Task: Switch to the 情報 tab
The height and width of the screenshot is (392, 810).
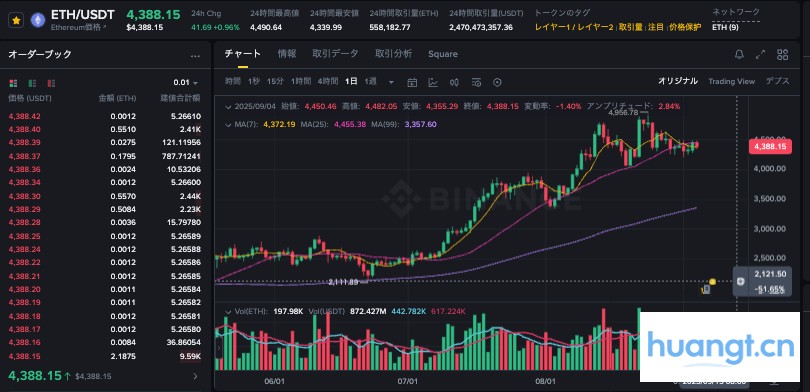Action: tap(287, 54)
